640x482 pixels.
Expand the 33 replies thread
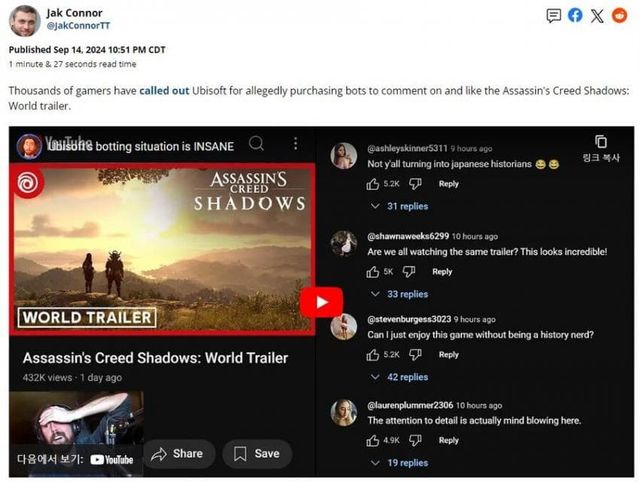coord(400,294)
